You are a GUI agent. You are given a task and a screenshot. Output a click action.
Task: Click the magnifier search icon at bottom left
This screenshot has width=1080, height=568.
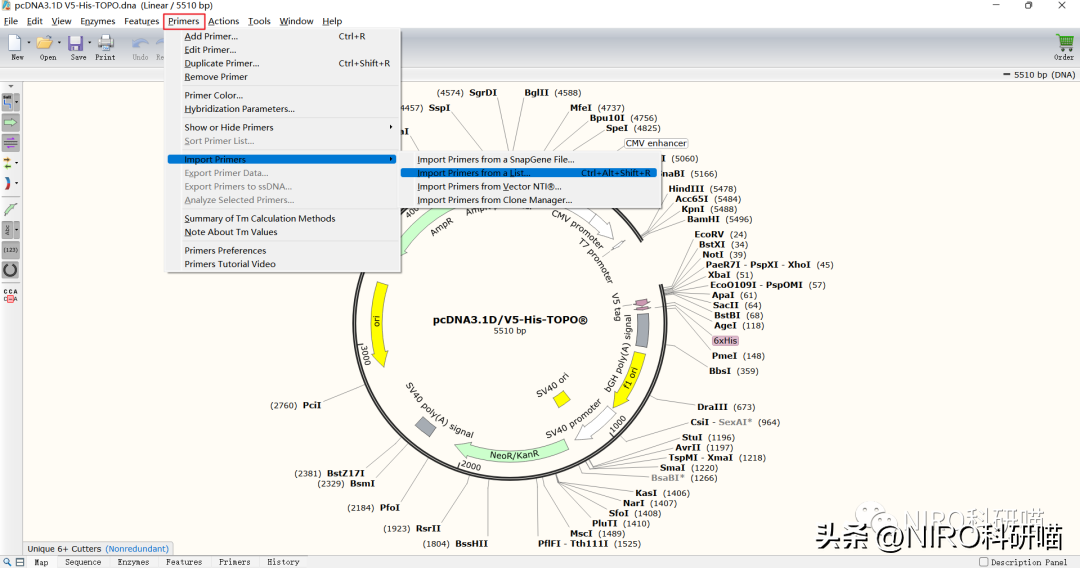coord(7,562)
